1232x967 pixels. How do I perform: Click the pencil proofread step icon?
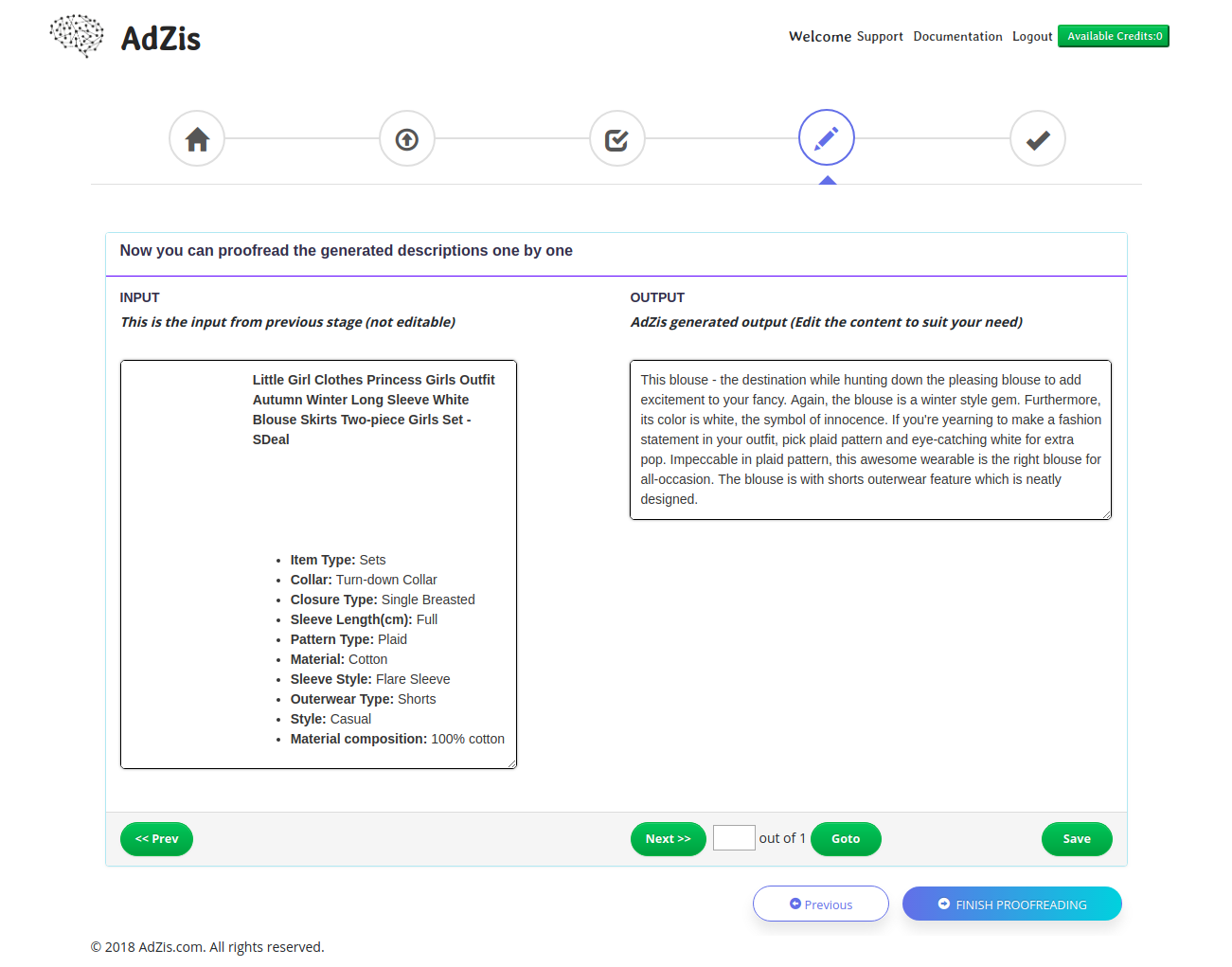point(827,138)
